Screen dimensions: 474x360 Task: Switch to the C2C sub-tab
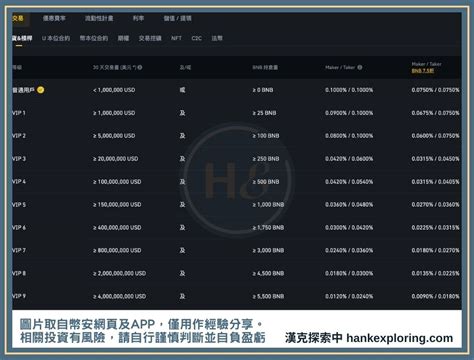(197, 38)
